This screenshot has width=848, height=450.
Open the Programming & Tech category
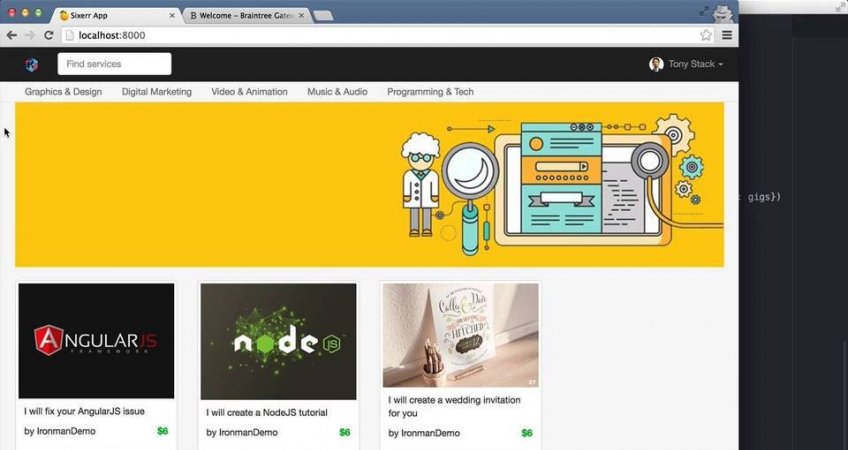[430, 92]
